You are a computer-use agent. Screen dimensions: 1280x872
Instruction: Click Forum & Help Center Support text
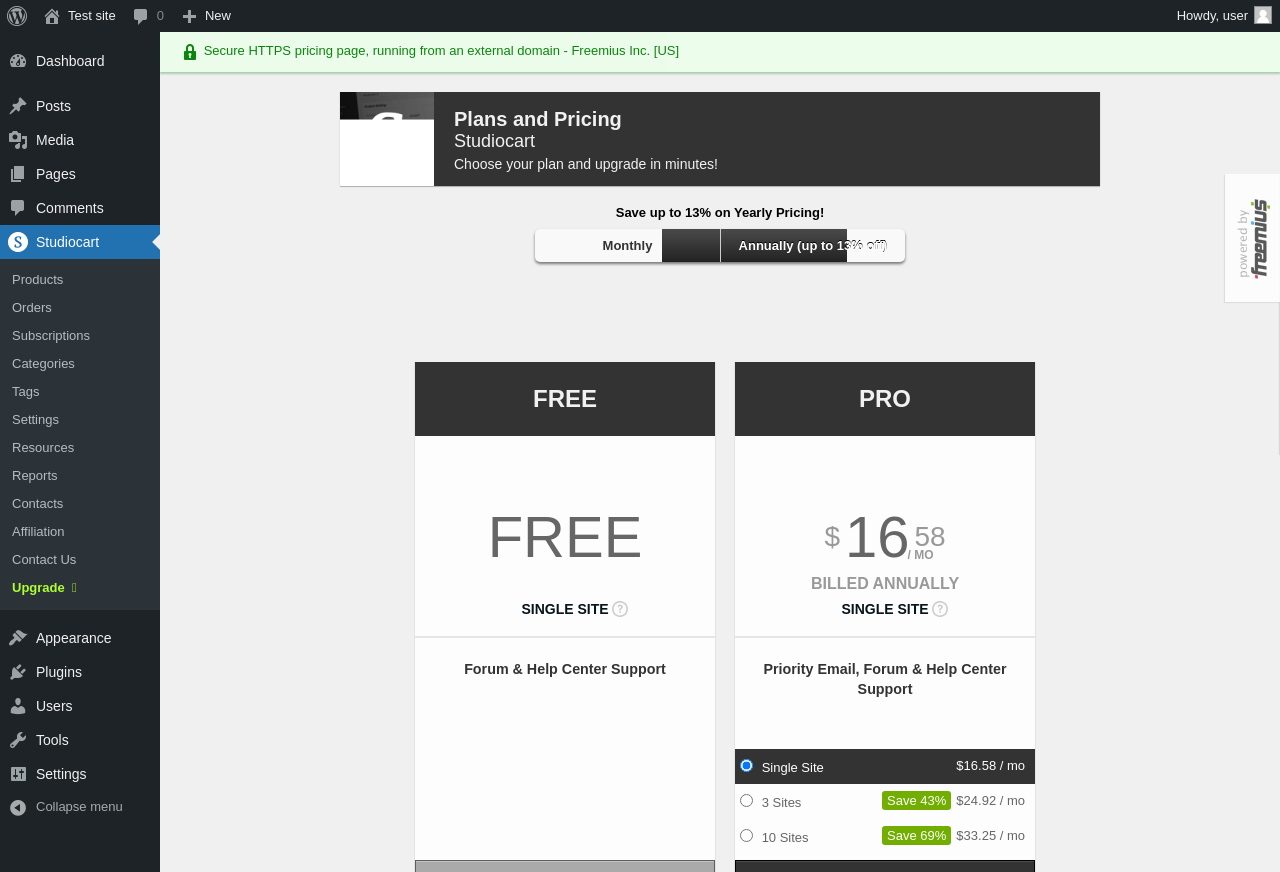(565, 669)
